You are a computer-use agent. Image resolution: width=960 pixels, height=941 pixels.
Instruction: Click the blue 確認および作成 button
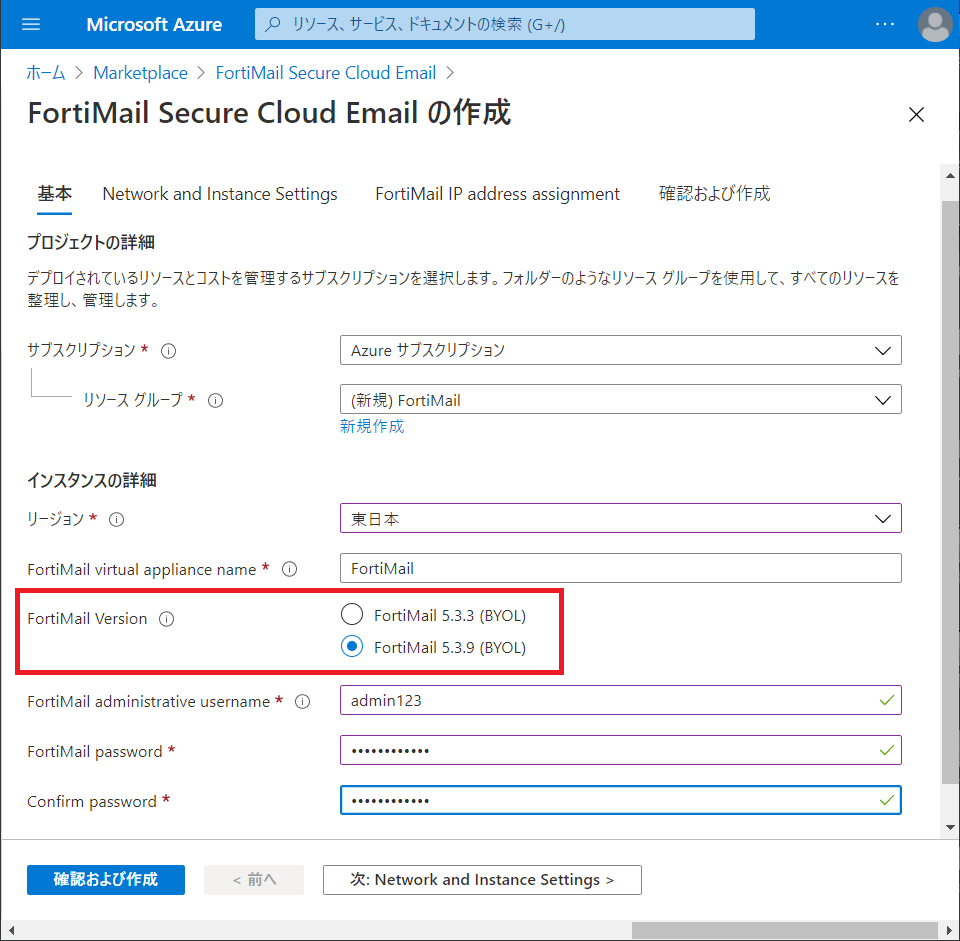coord(106,880)
